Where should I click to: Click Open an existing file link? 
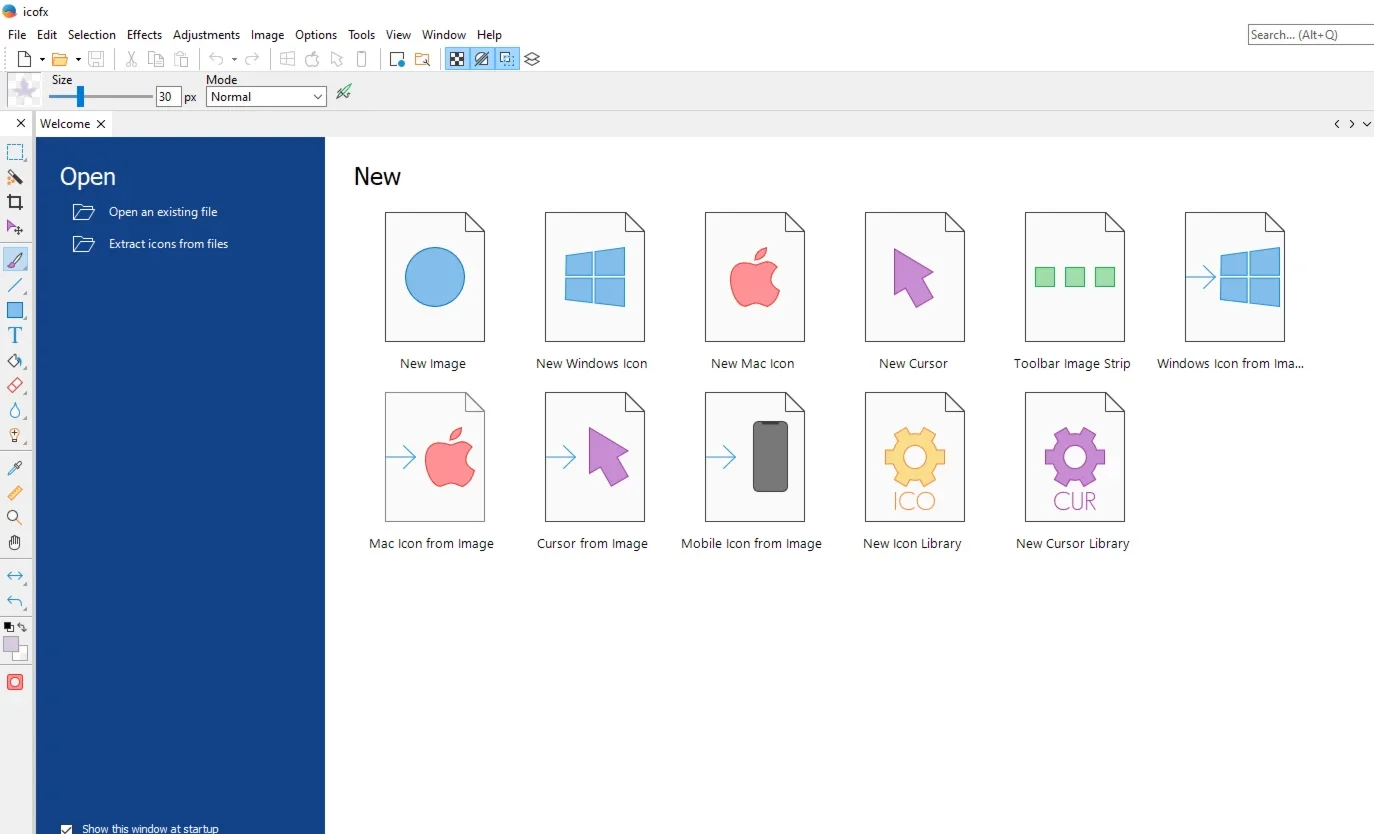pos(163,212)
